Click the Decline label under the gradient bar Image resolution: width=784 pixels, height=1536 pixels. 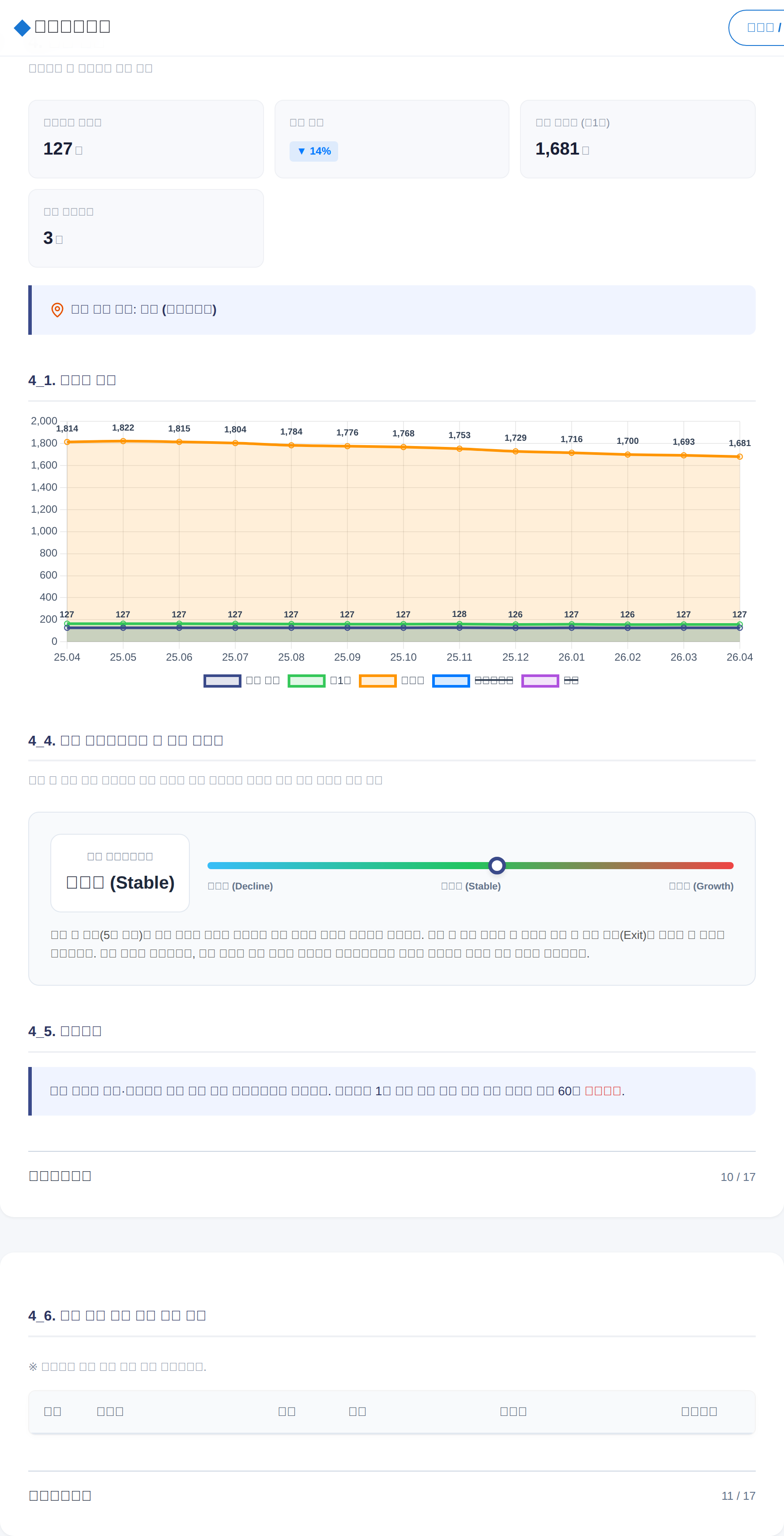240,886
